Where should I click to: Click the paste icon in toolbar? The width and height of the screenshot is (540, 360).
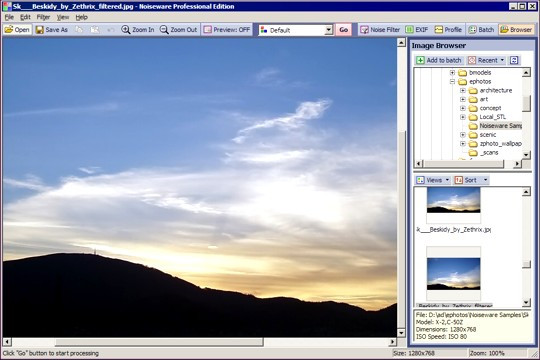[x=95, y=30]
